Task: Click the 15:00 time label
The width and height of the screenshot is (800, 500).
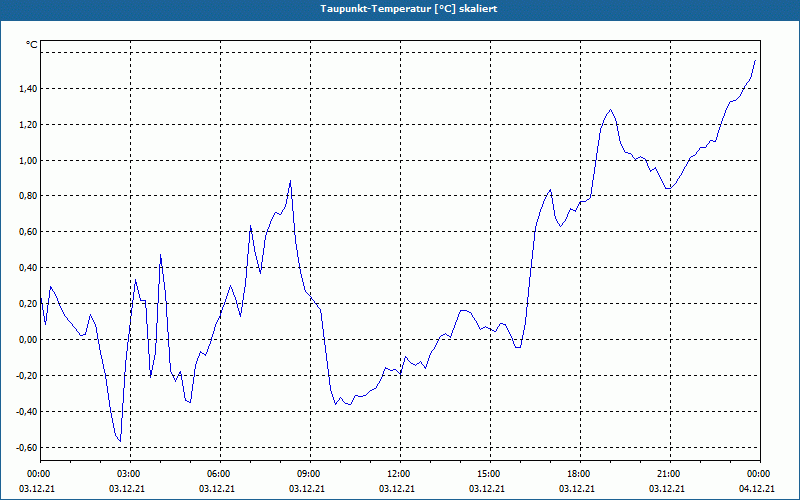Action: pyautogui.click(x=490, y=474)
